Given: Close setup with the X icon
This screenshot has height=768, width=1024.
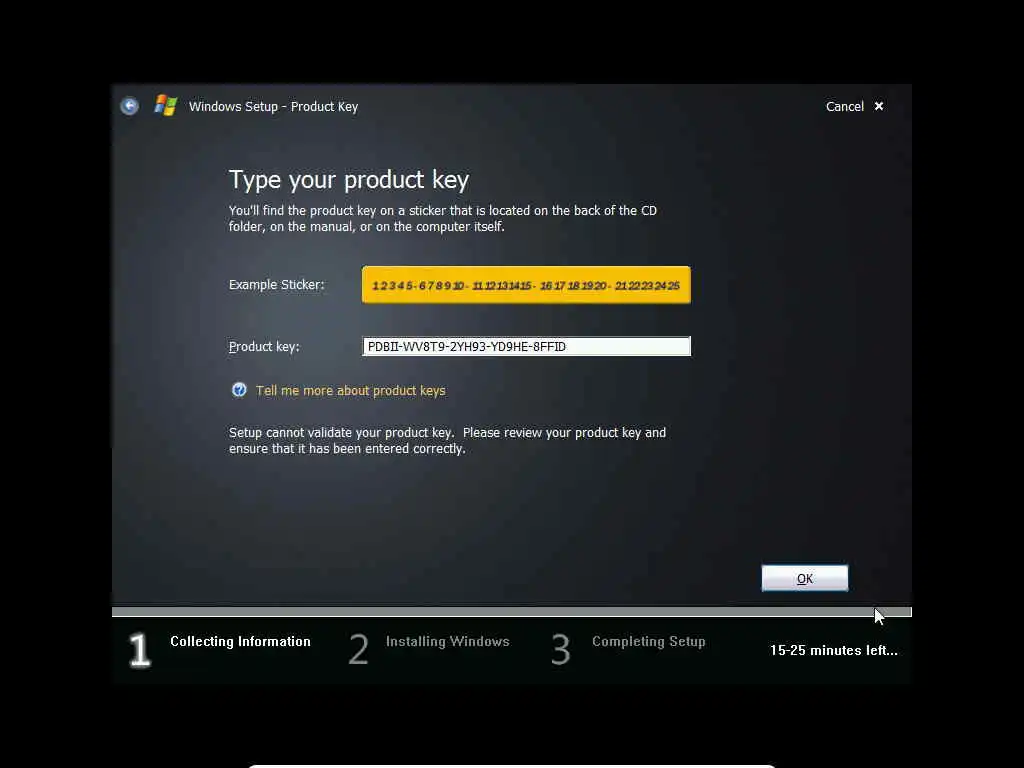Looking at the screenshot, I should tap(879, 106).
